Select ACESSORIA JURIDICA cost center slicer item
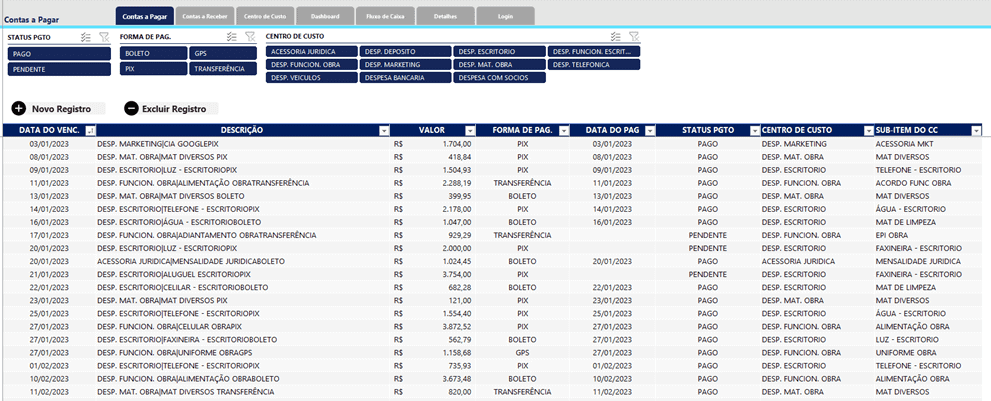Viewport: 991px width, 401px height. click(312, 51)
